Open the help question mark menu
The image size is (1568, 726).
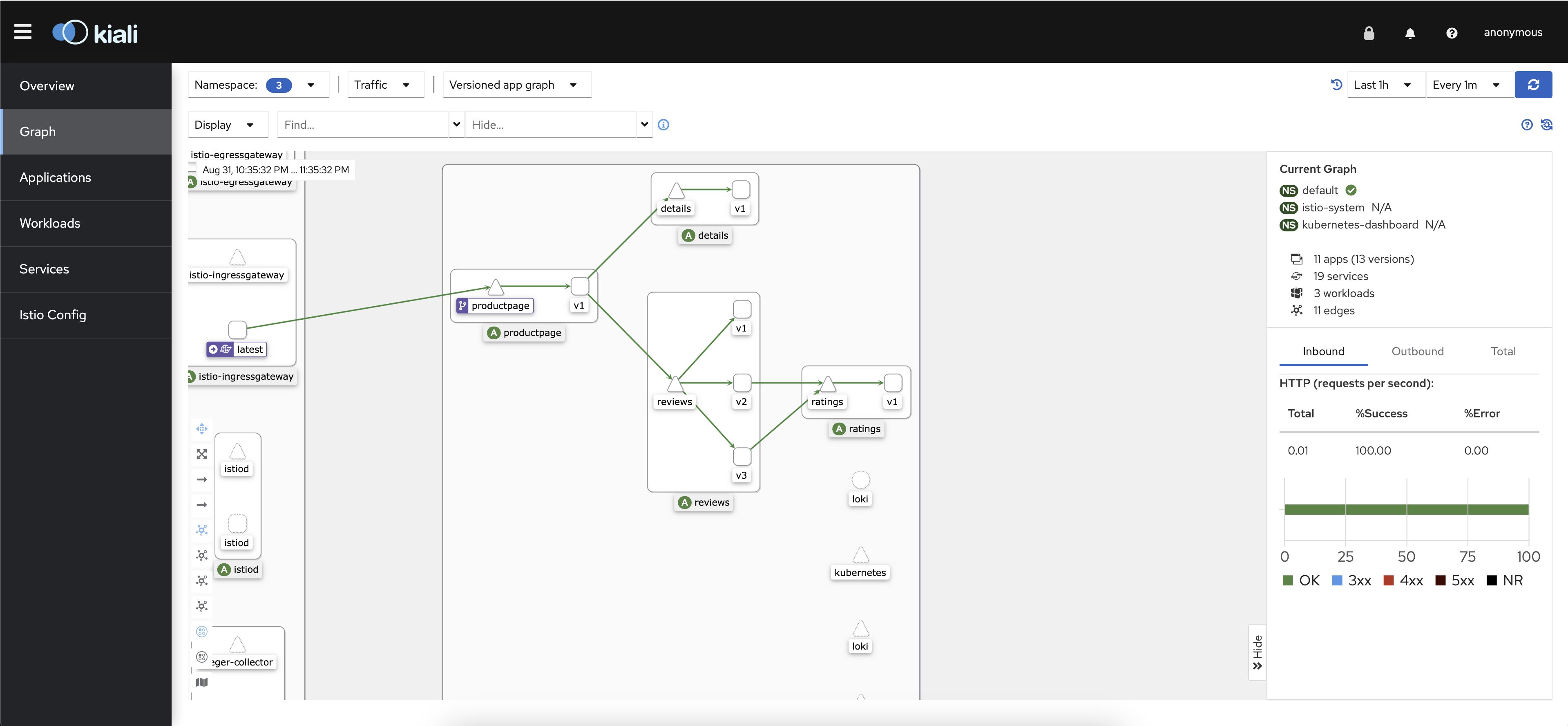(x=1451, y=33)
